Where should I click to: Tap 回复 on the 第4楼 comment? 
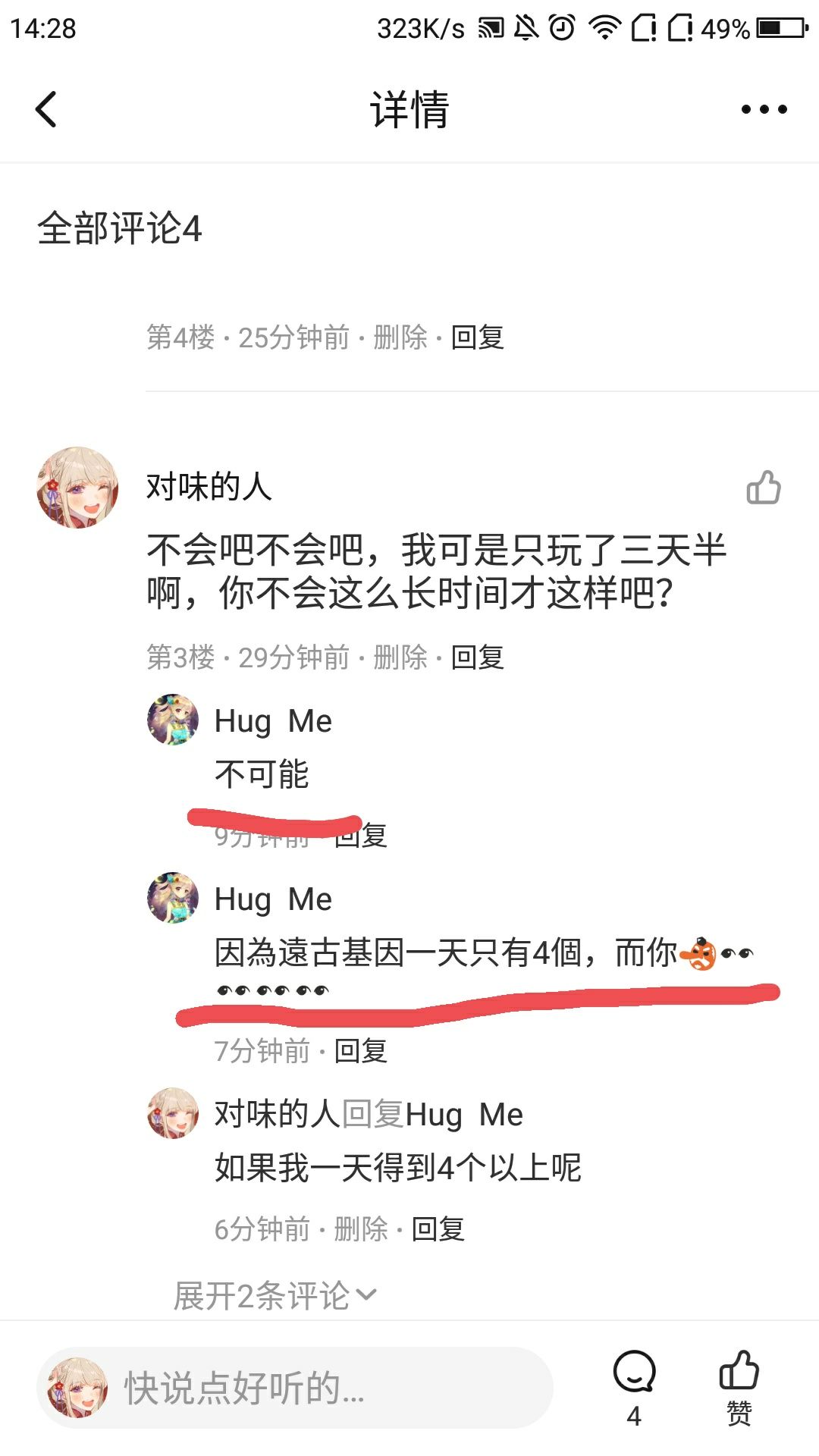[478, 337]
